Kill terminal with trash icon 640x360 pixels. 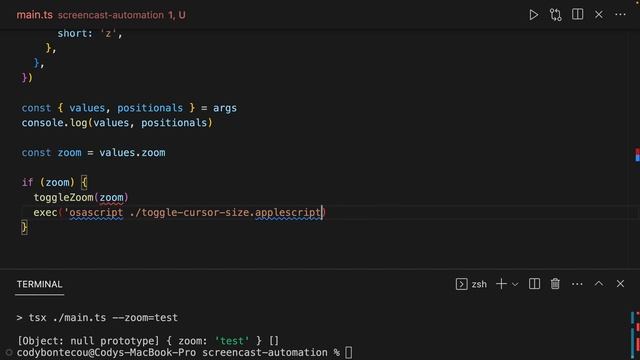tap(555, 284)
